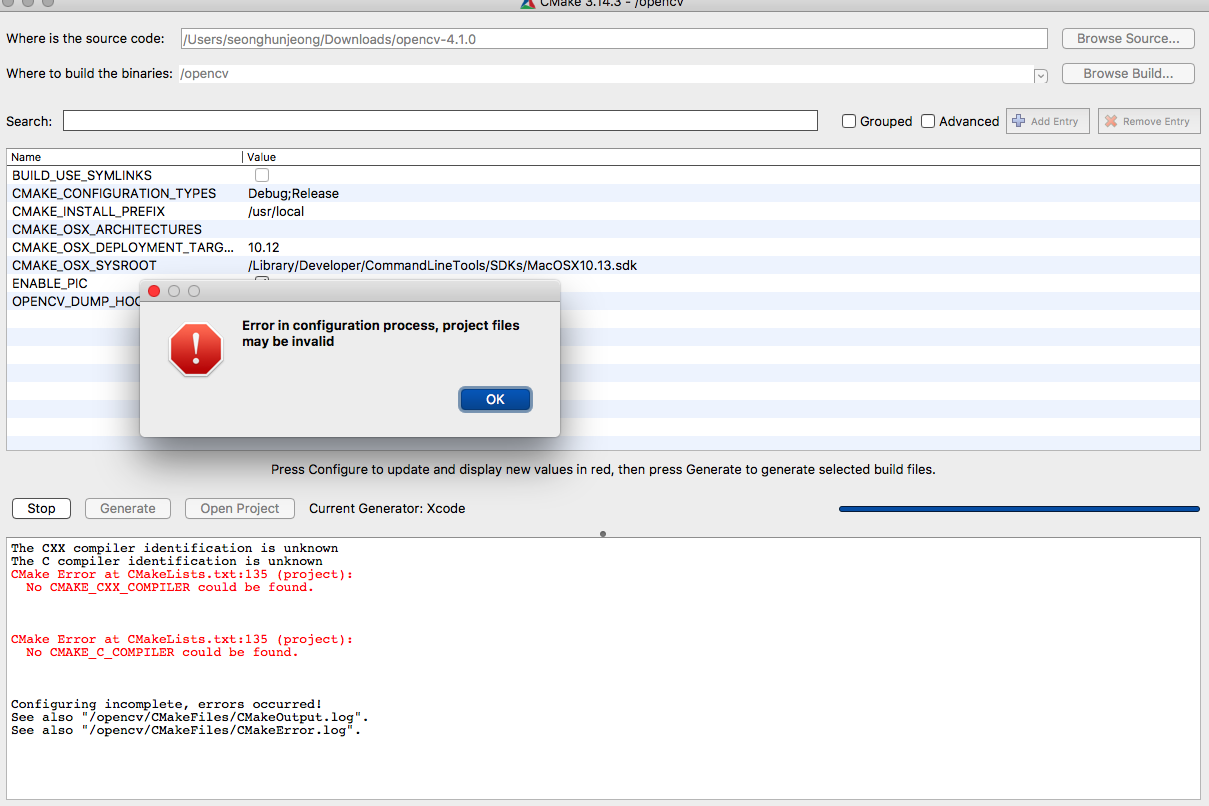1209x806 pixels.
Task: Click the configuration progress bar
Action: [1019, 509]
